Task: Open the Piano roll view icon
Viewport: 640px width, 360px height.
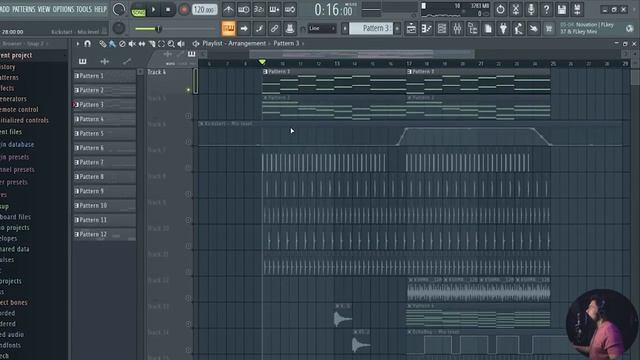Action: click(427, 29)
